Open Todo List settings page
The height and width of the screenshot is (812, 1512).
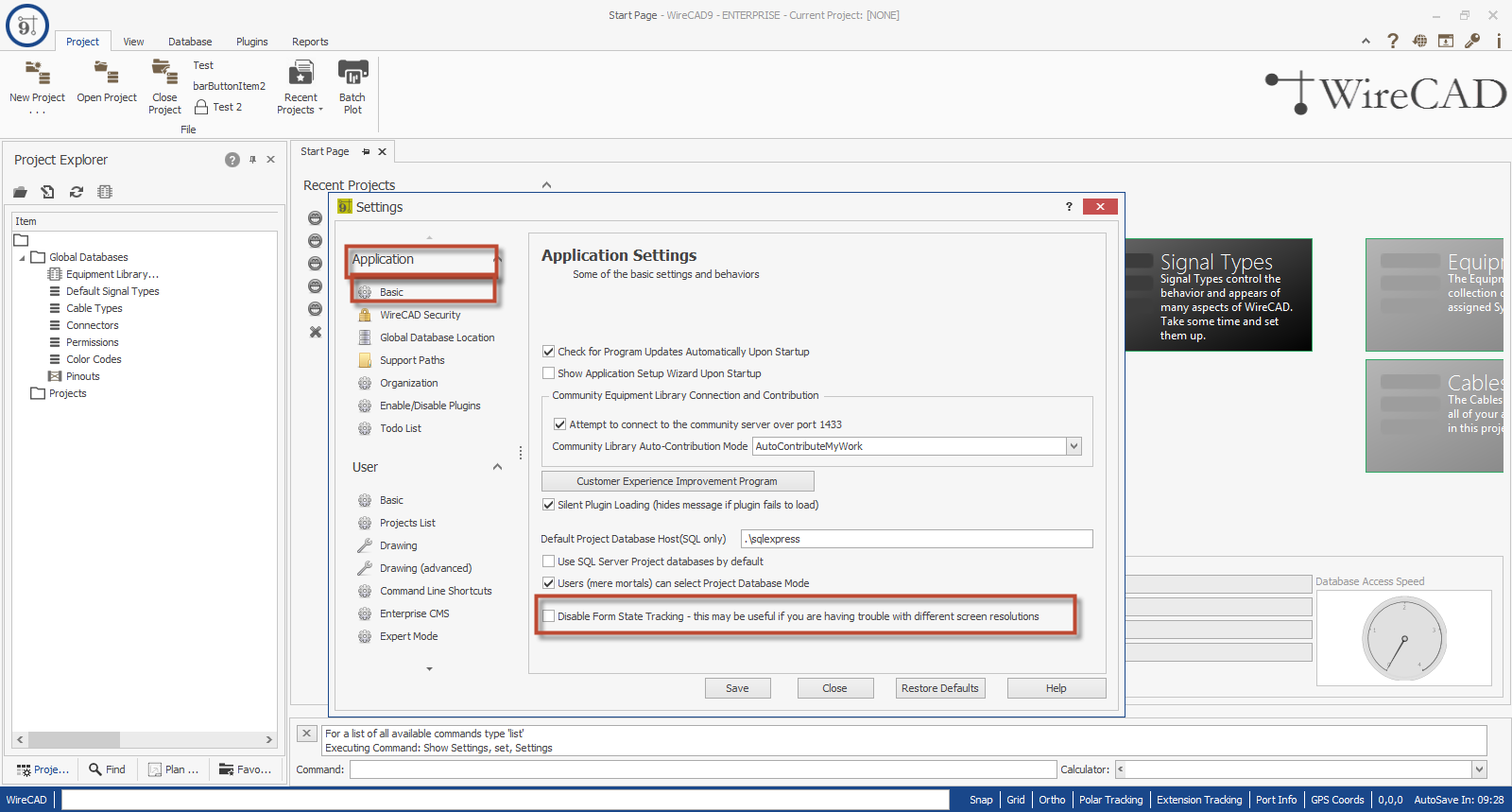401,428
